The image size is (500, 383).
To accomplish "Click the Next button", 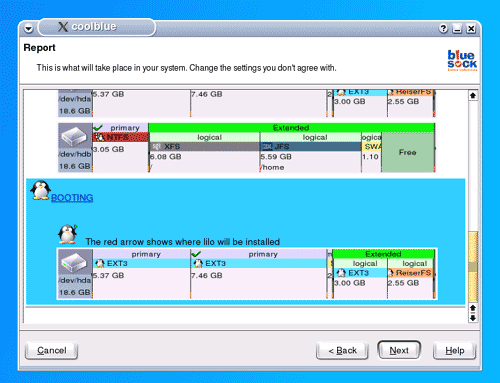I will tap(399, 350).
